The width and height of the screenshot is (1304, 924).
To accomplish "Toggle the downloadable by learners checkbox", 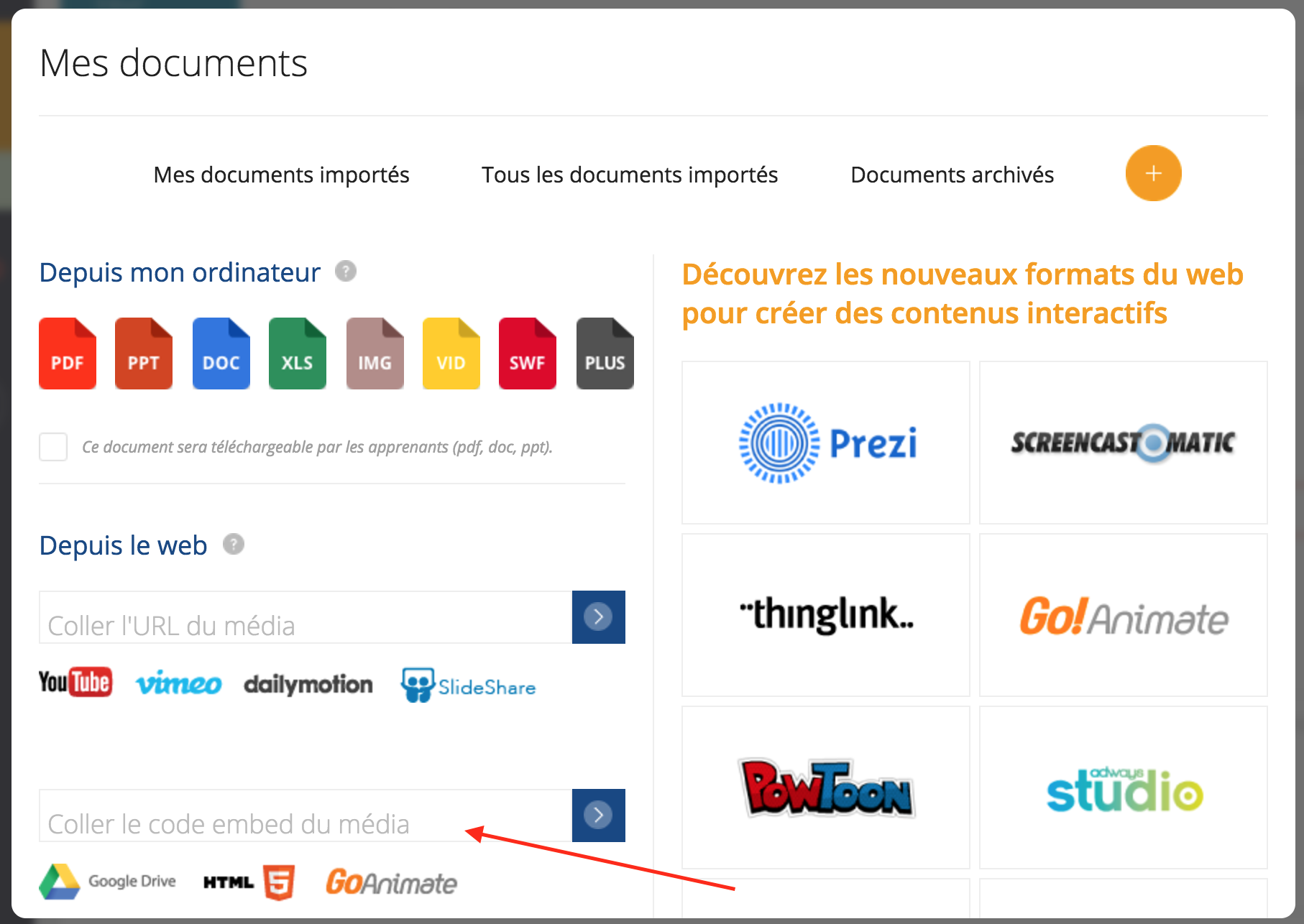I will tap(53, 447).
